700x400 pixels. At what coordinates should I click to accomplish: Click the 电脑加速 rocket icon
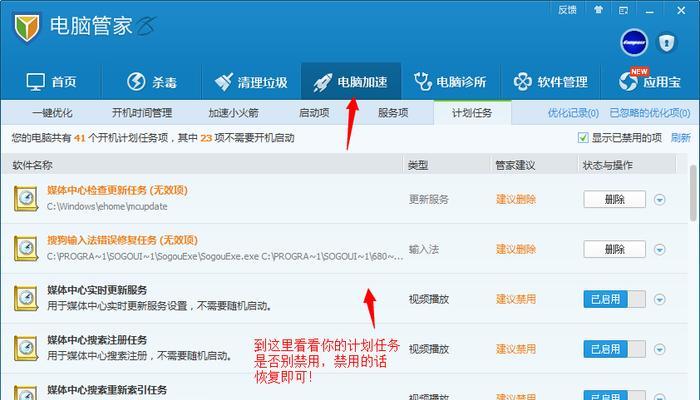pyautogui.click(x=322, y=83)
